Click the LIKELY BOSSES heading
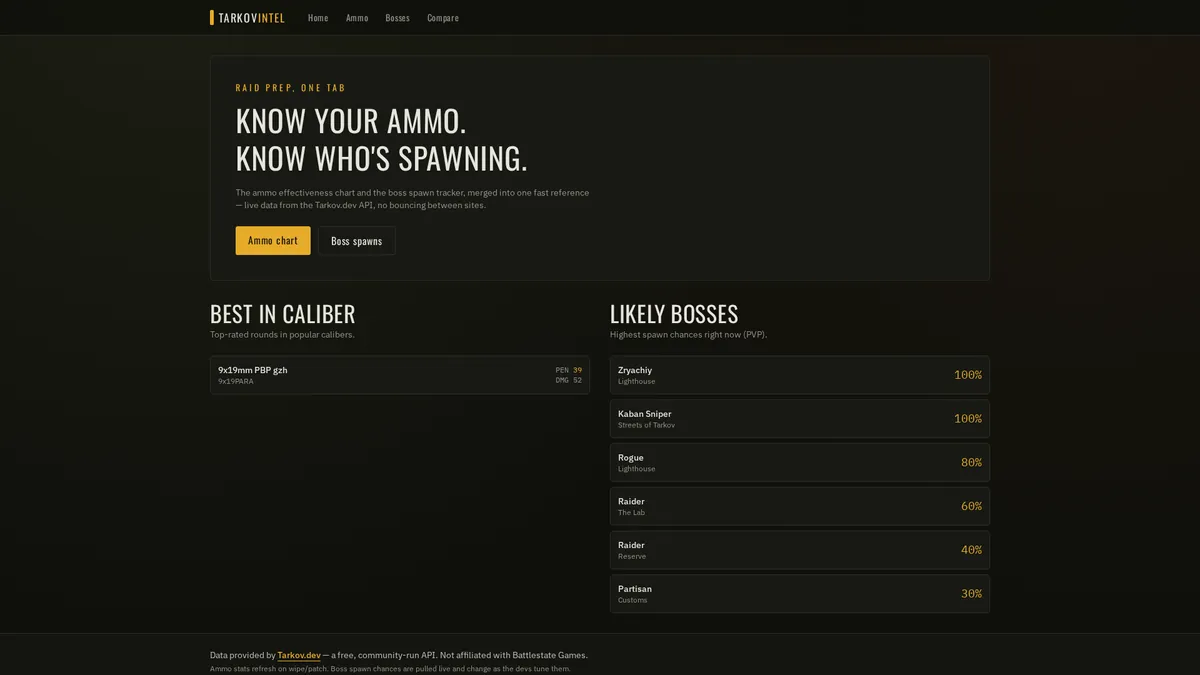The height and width of the screenshot is (675, 1200). click(x=674, y=314)
